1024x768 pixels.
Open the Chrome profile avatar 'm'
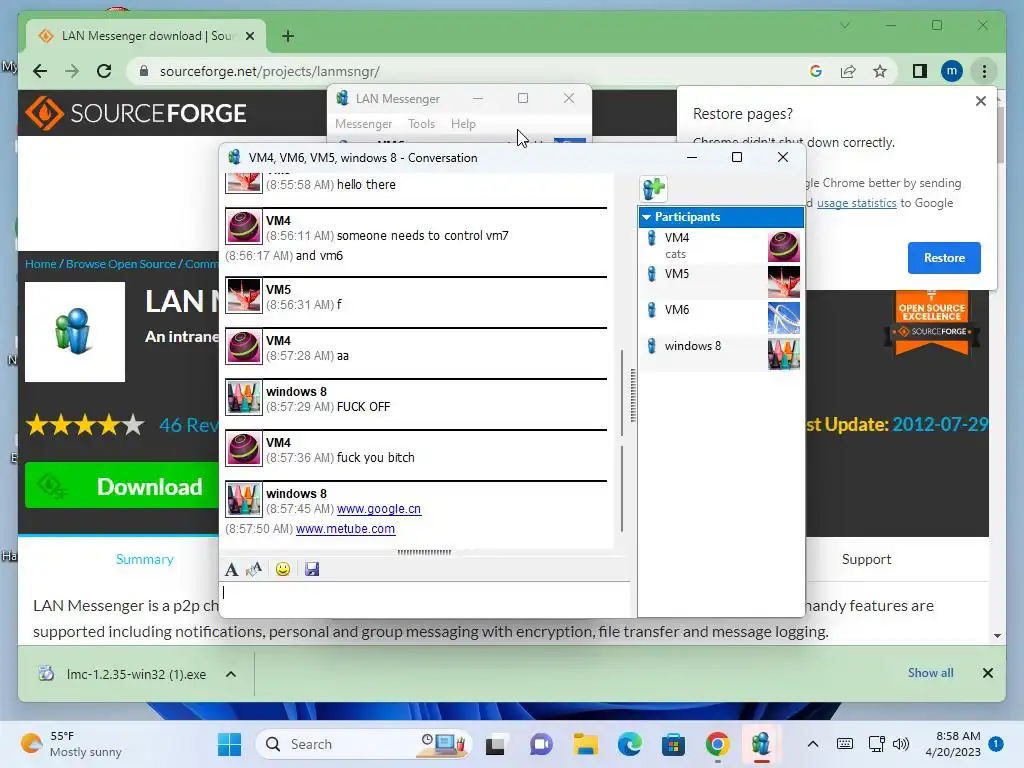pos(952,71)
